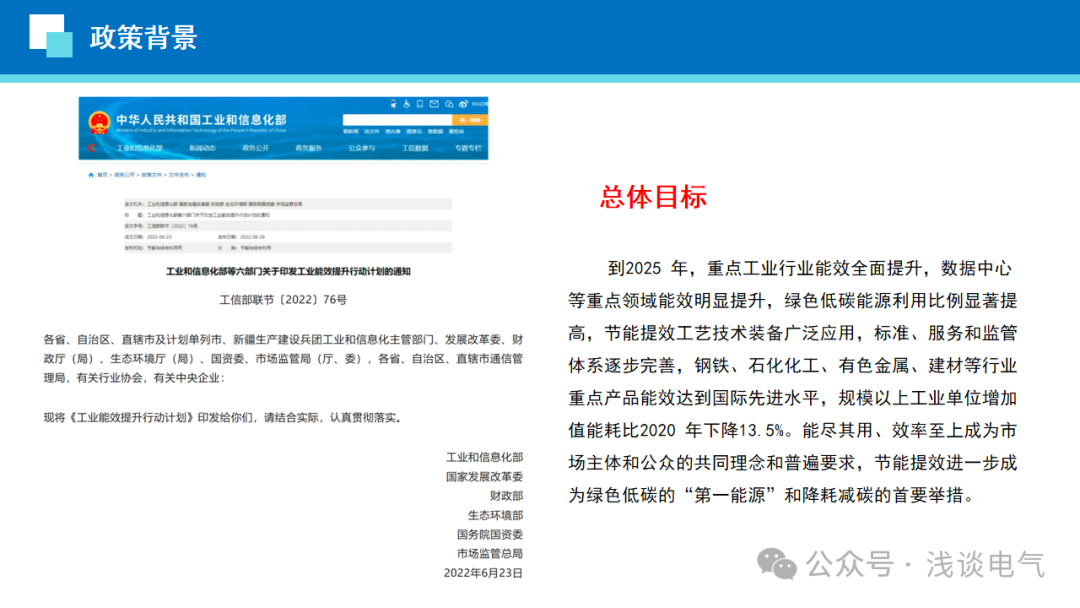This screenshot has width=1080, height=608.
Task: Click the signature line 国务院国资委
Action: 490,534
